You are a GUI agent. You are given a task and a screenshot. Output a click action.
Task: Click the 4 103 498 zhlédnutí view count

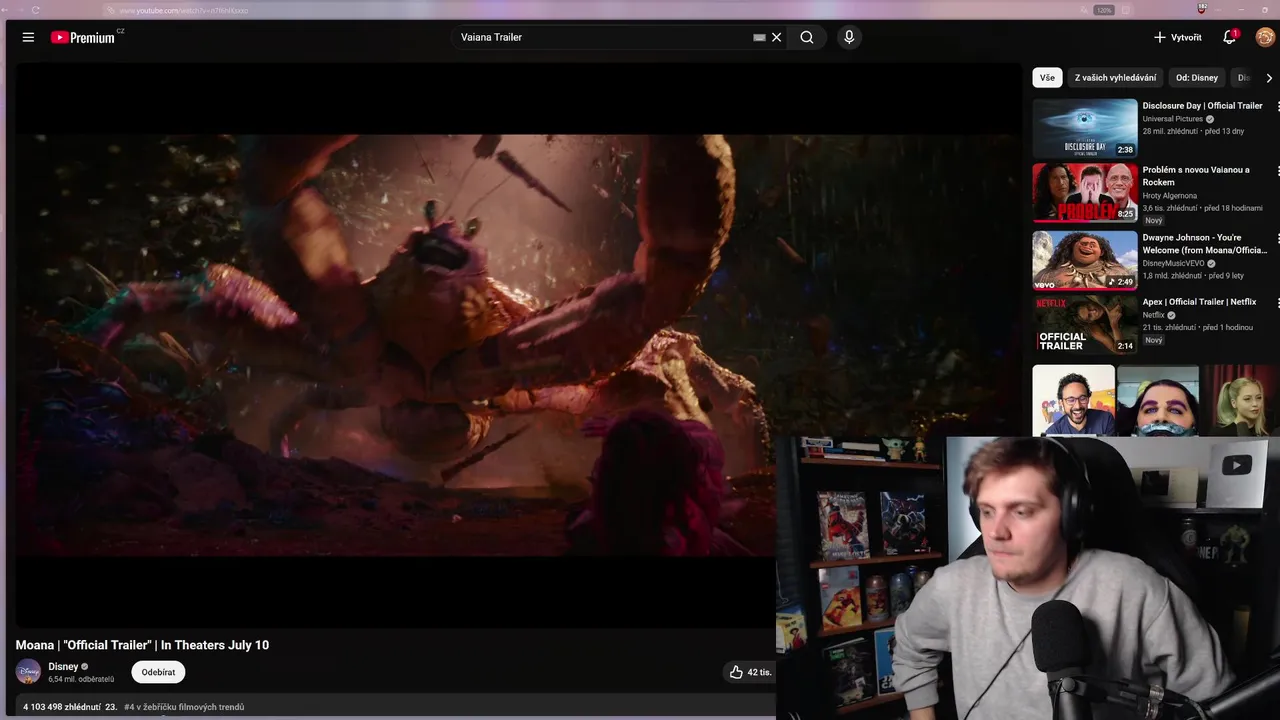pyautogui.click(x=62, y=707)
